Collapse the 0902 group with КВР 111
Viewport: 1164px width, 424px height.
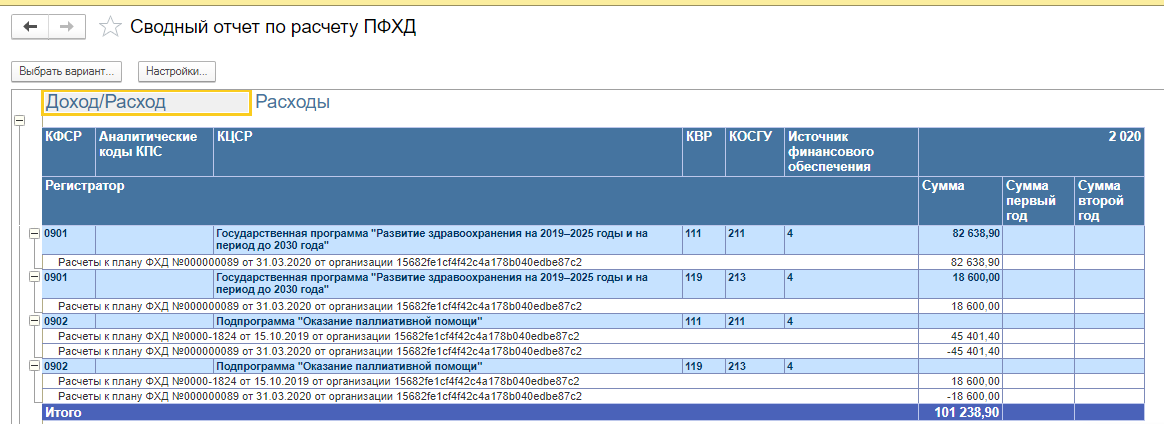pos(34,321)
